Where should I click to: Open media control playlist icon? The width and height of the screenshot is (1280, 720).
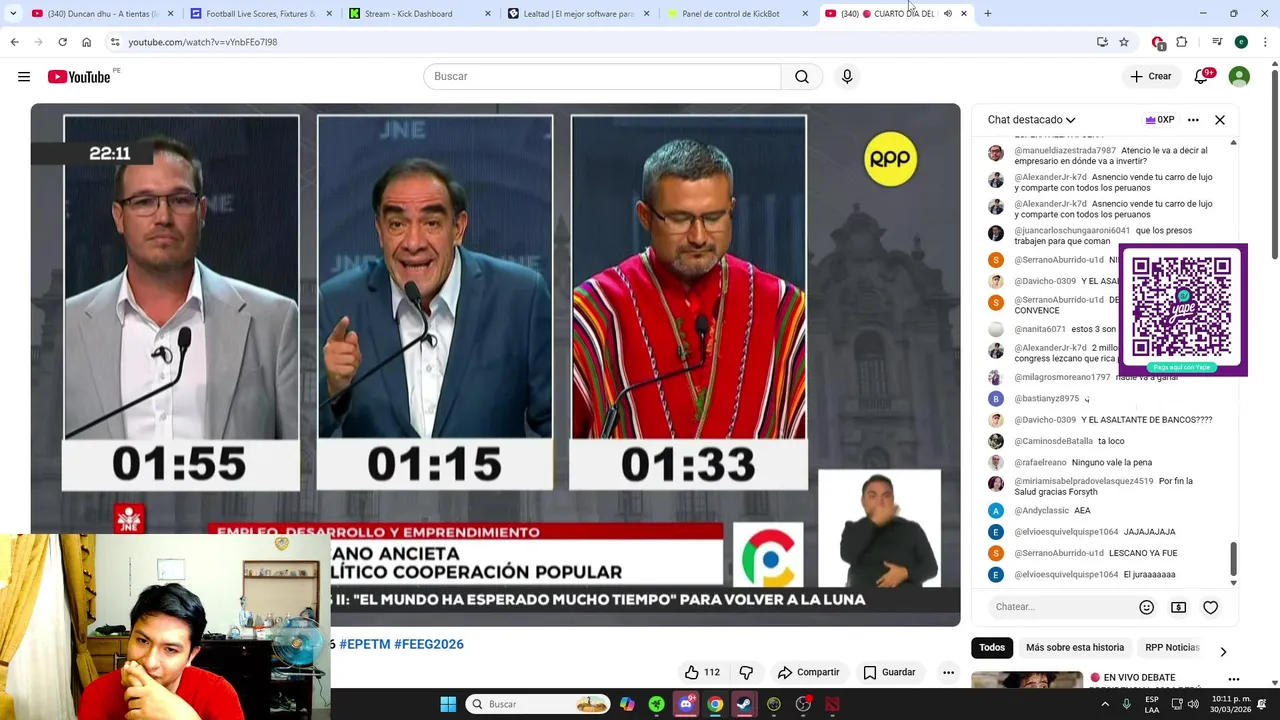[x=1217, y=42]
